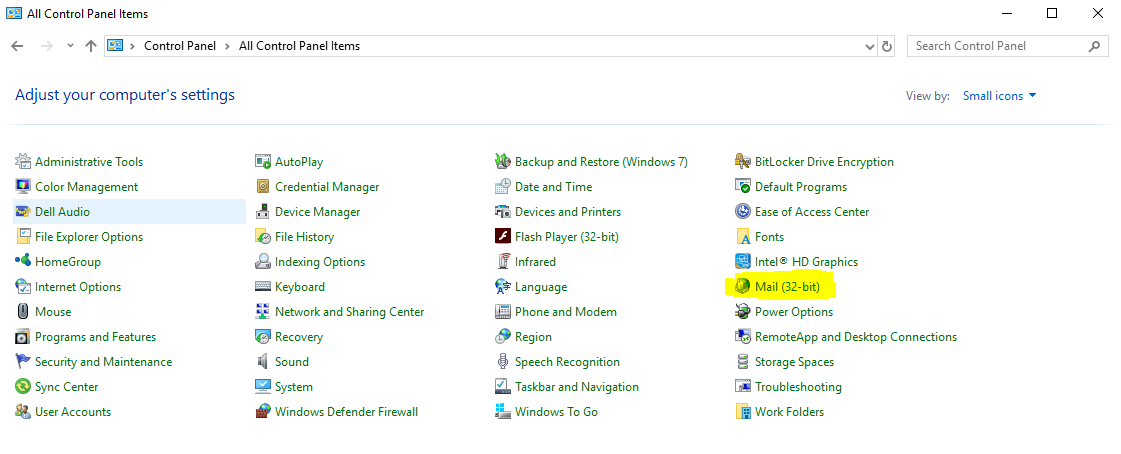Expand the address bar history dropdown arrow
The width and height of the screenshot is (1121, 454).
[869, 46]
